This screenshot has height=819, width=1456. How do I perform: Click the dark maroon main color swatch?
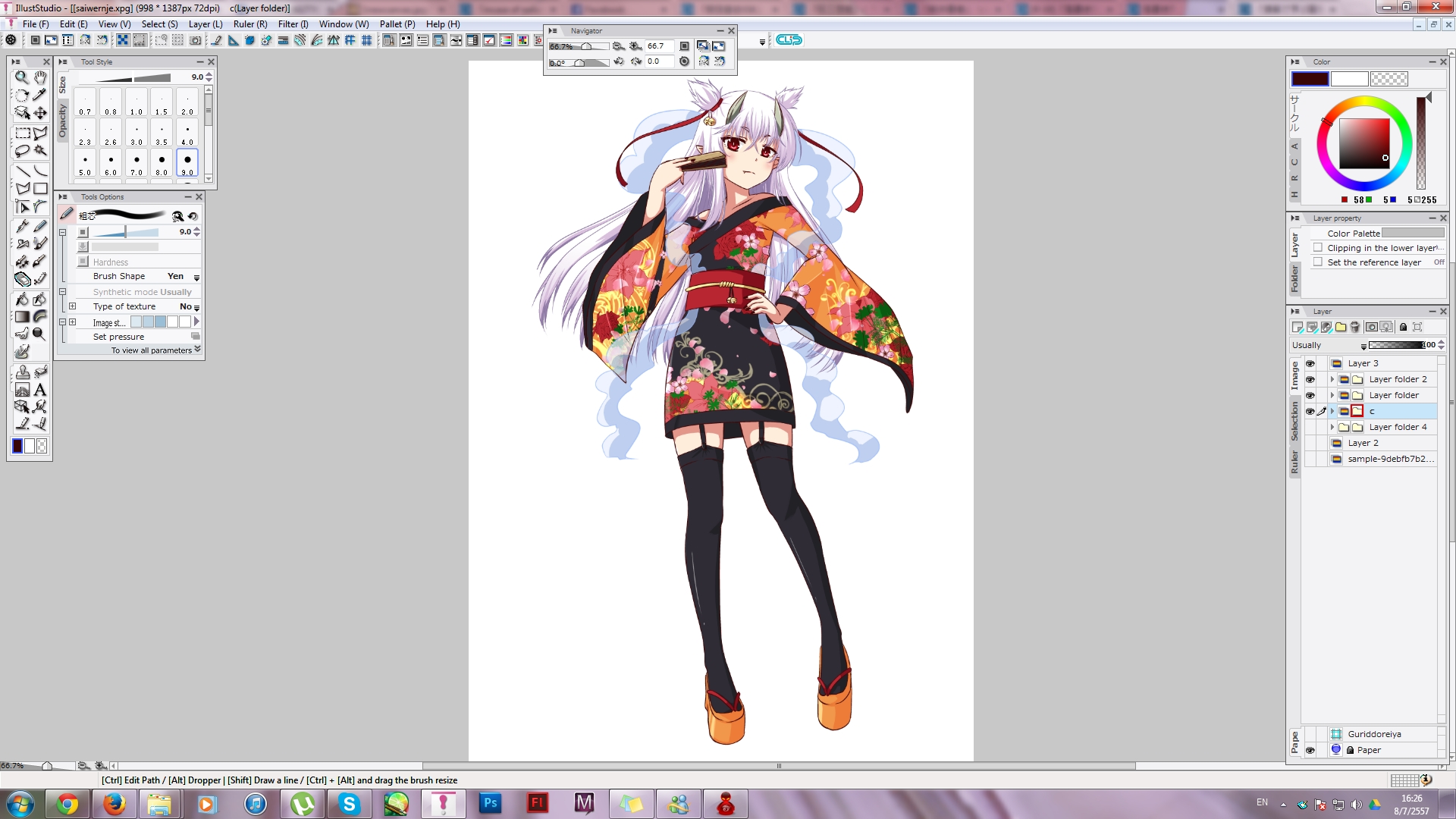tap(1310, 79)
